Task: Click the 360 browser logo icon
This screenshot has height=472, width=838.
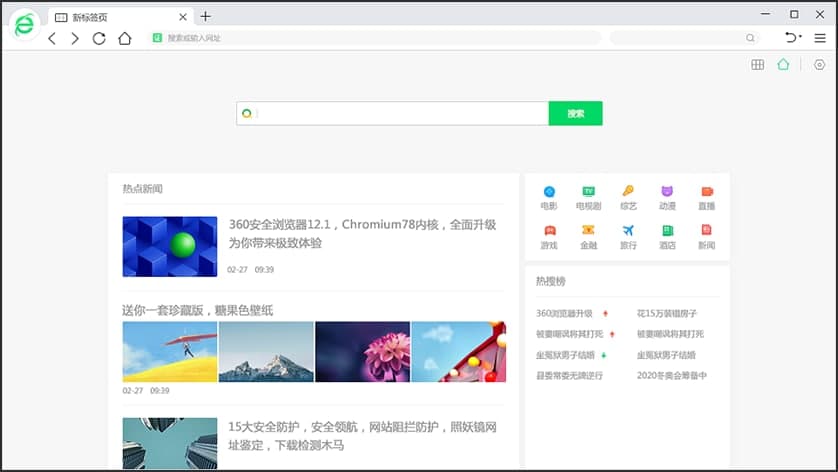Action: tap(24, 25)
